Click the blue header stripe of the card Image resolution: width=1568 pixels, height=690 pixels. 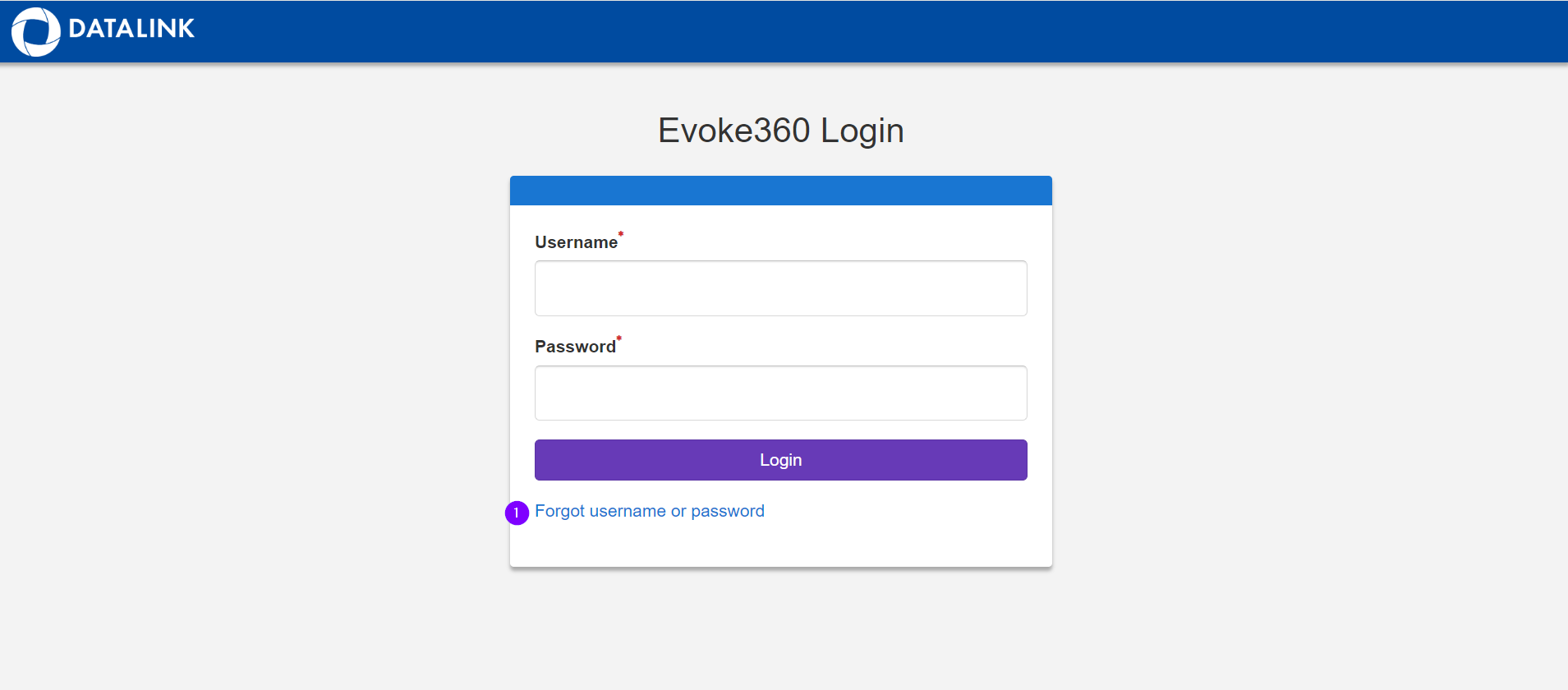779,190
